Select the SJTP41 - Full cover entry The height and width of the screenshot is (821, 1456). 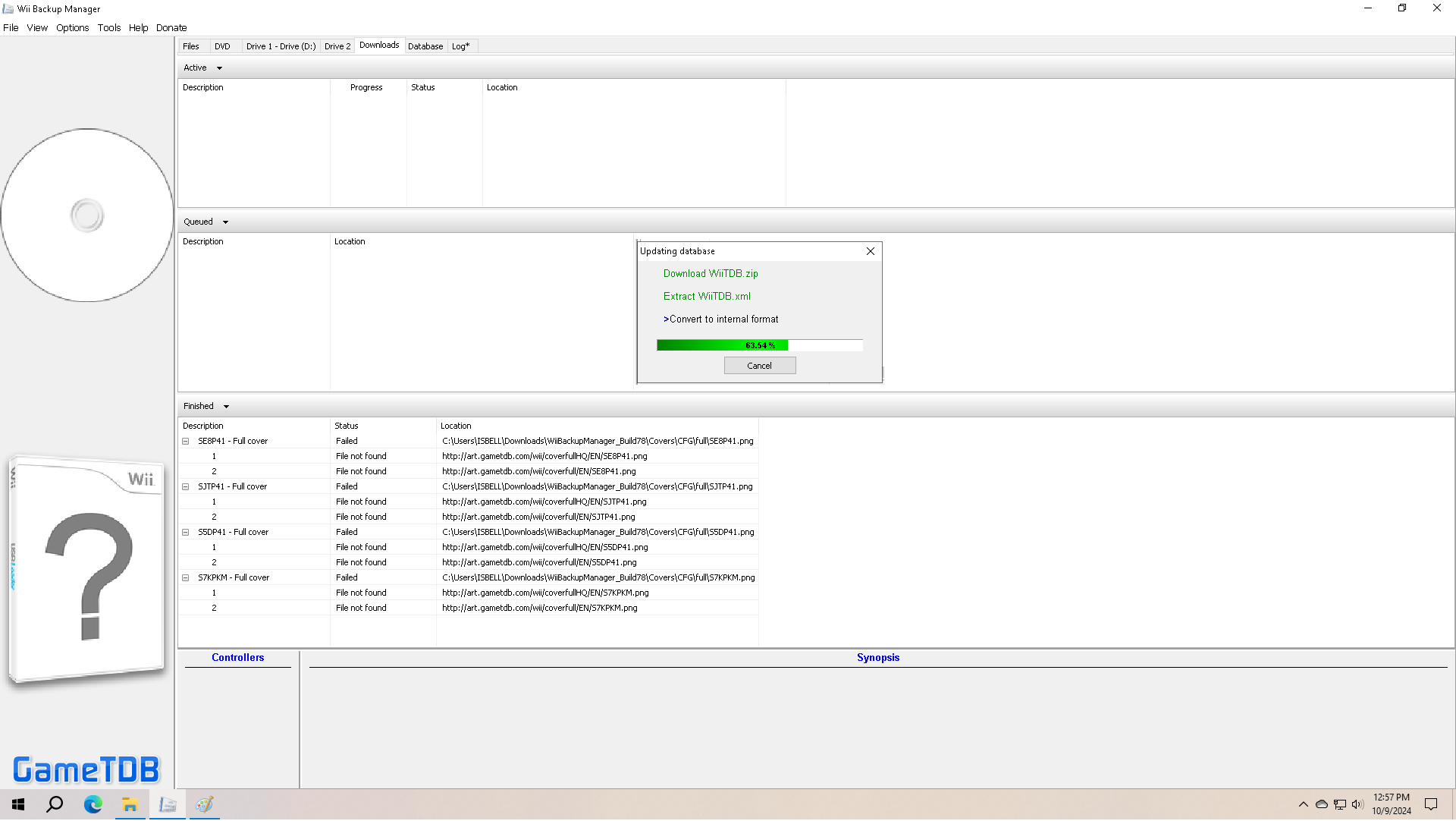pyautogui.click(x=233, y=487)
